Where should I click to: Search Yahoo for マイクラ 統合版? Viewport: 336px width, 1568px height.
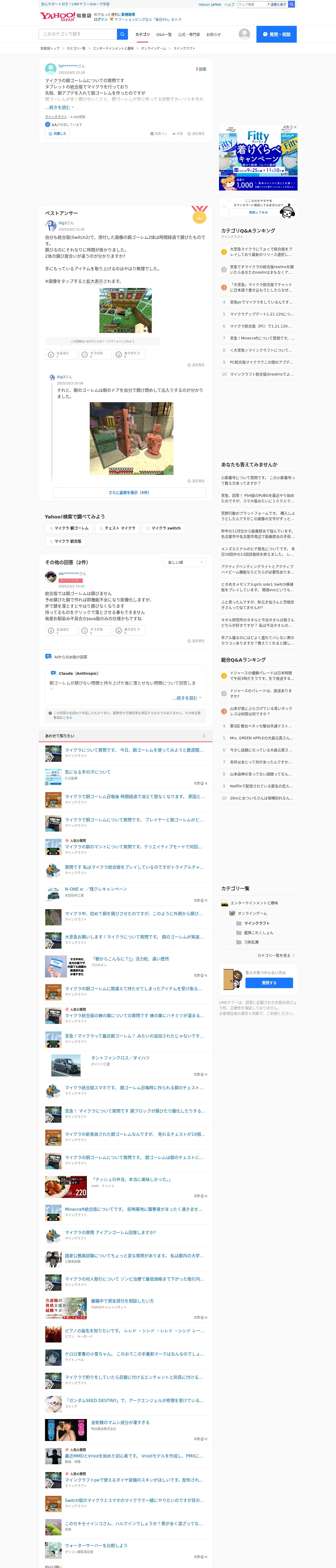click(x=65, y=541)
